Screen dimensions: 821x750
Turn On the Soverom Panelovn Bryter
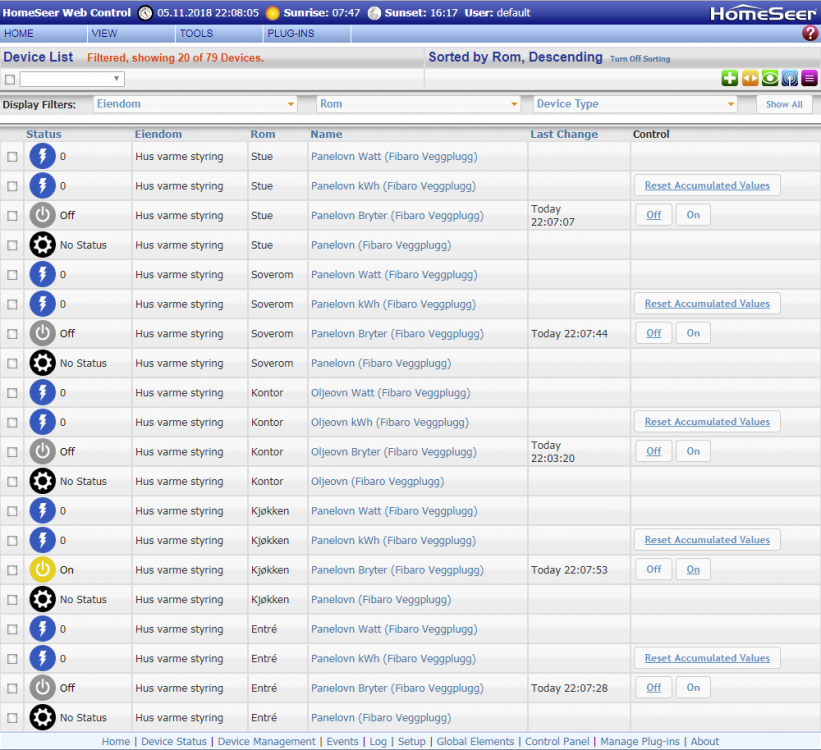coord(693,334)
